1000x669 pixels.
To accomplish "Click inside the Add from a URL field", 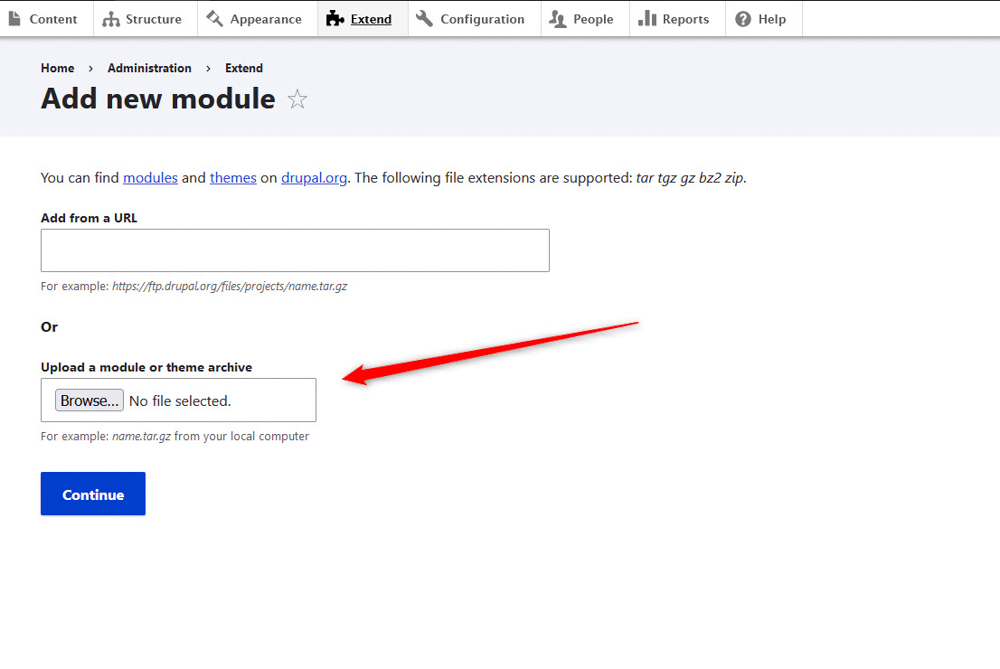I will pyautogui.click(x=294, y=250).
